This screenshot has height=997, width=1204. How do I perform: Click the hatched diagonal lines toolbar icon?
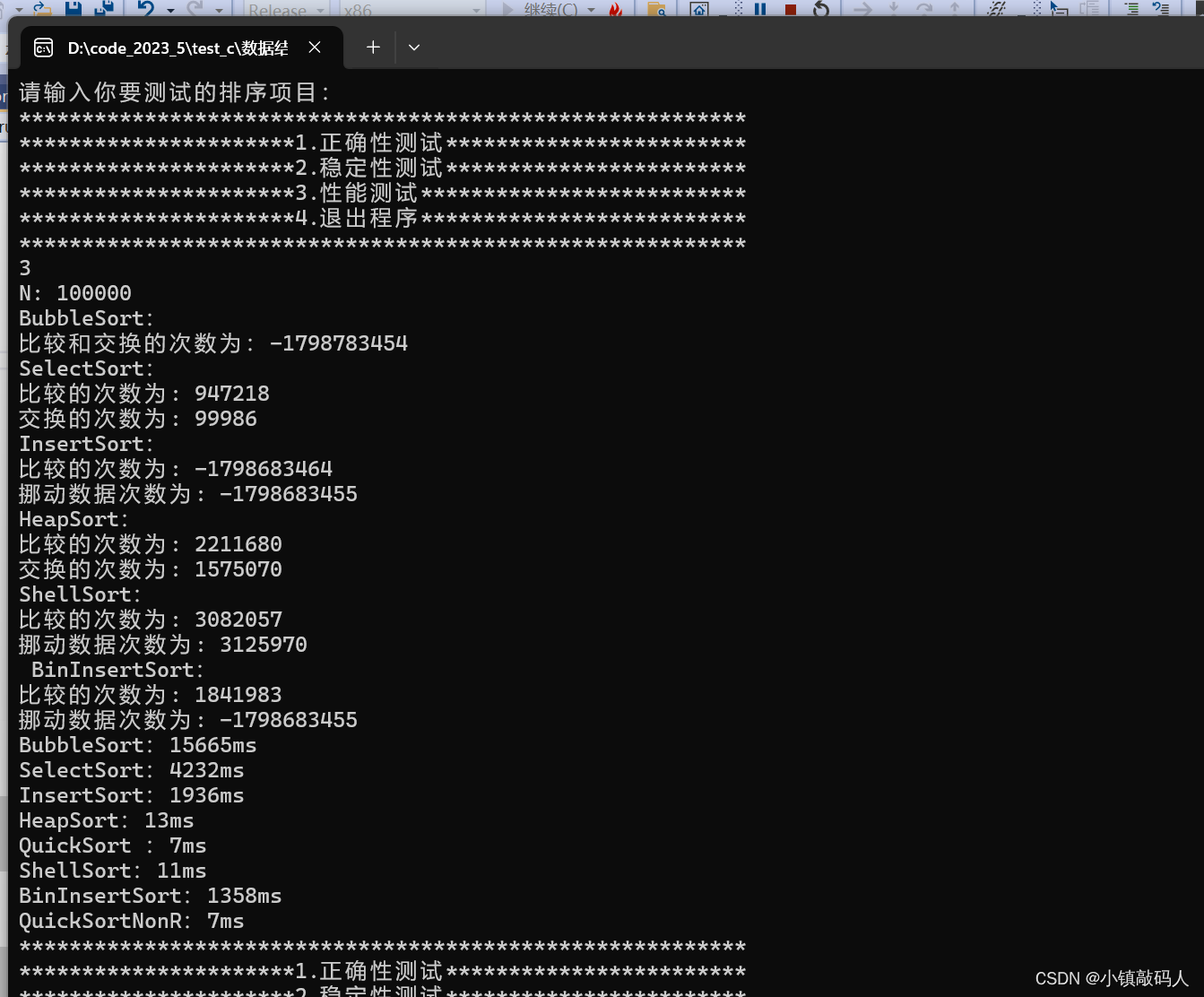[996, 8]
